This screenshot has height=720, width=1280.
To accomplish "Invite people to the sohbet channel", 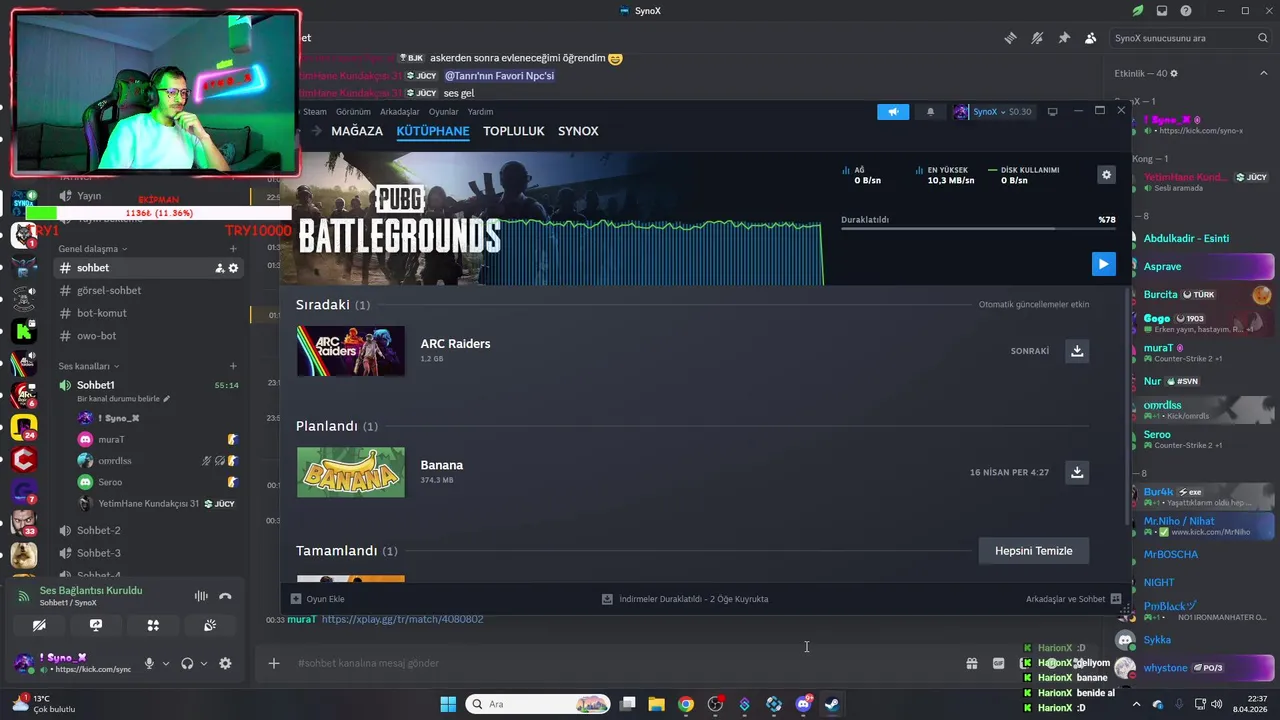I will coord(219,268).
